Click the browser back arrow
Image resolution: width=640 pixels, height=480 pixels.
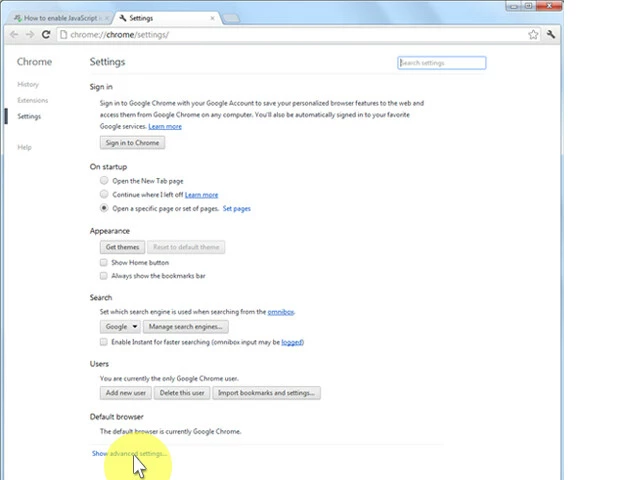point(14,35)
